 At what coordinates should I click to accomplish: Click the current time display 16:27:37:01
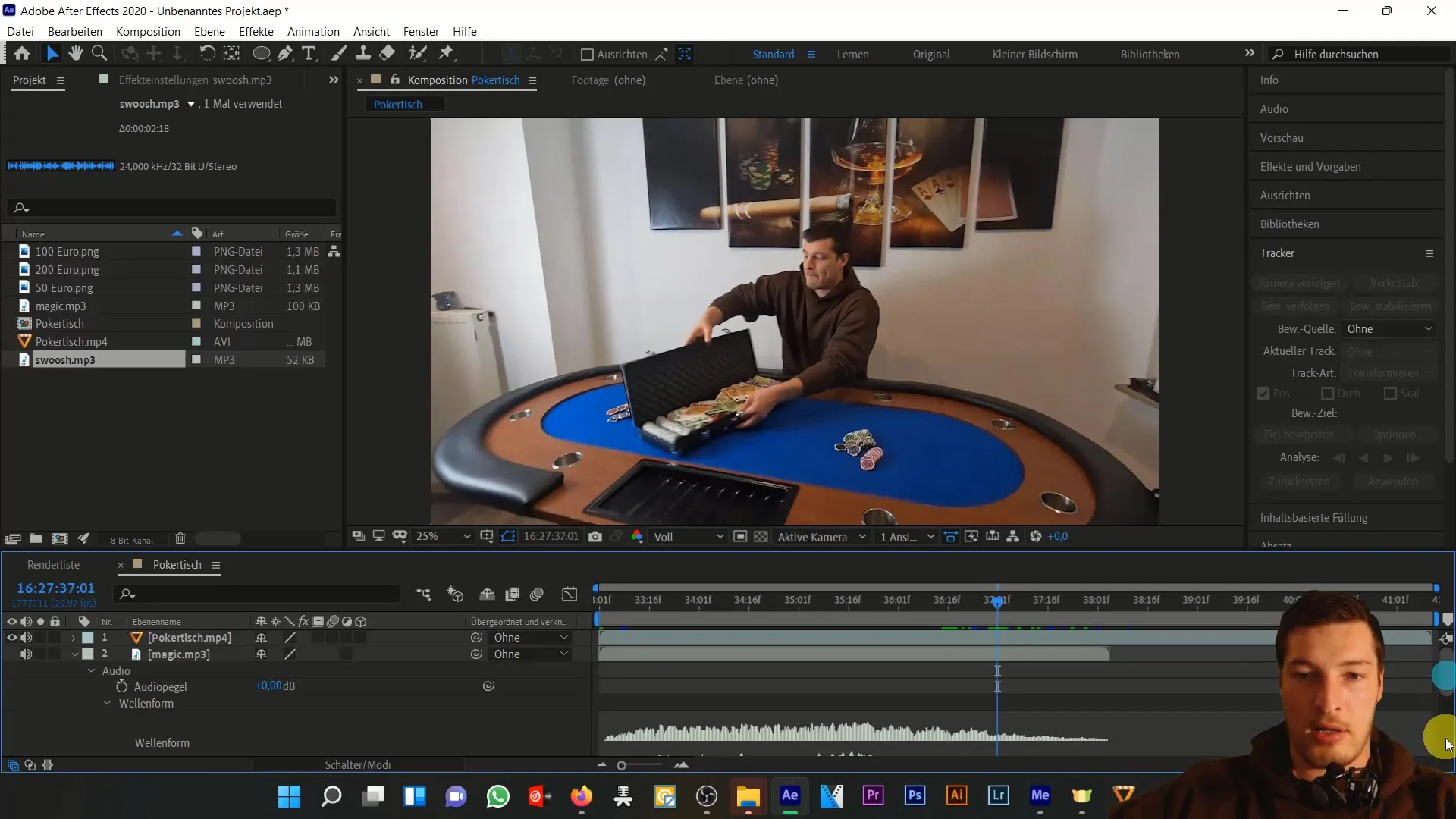coord(55,588)
